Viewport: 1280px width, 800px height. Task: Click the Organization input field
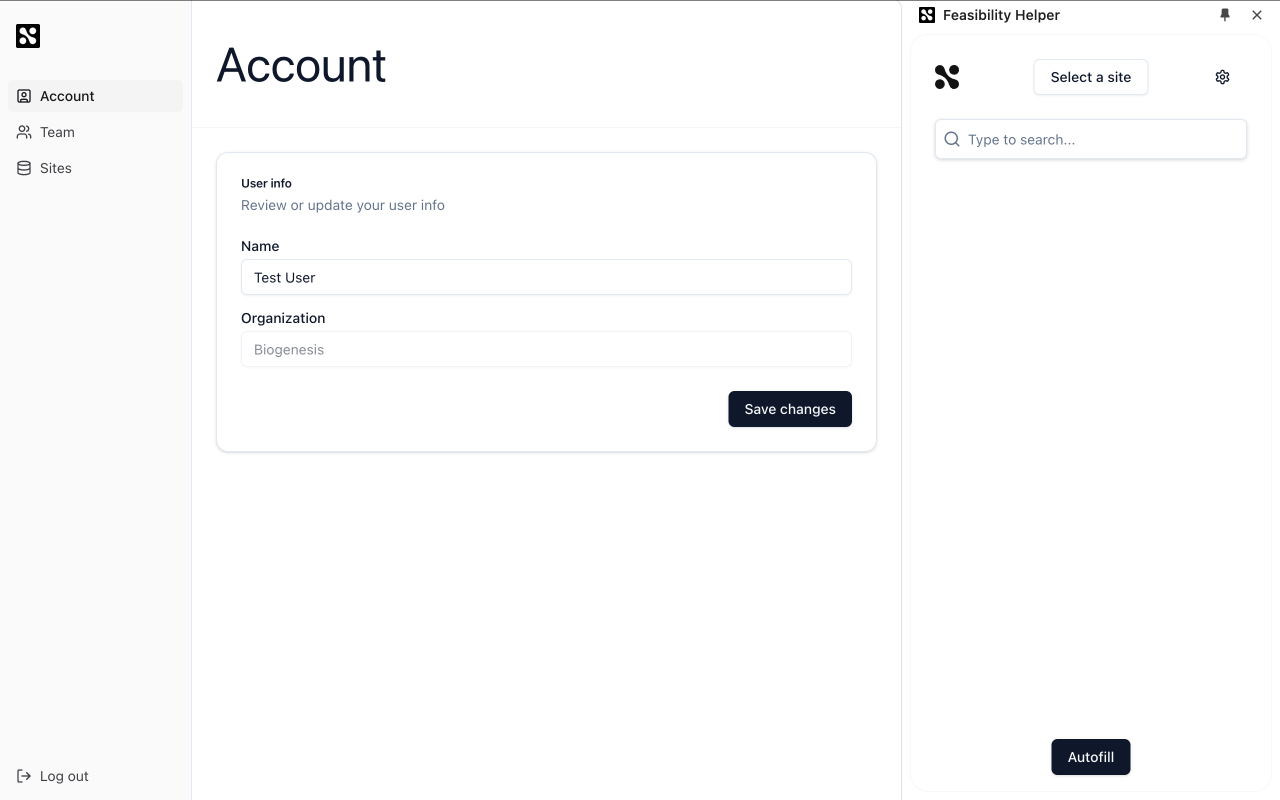546,349
